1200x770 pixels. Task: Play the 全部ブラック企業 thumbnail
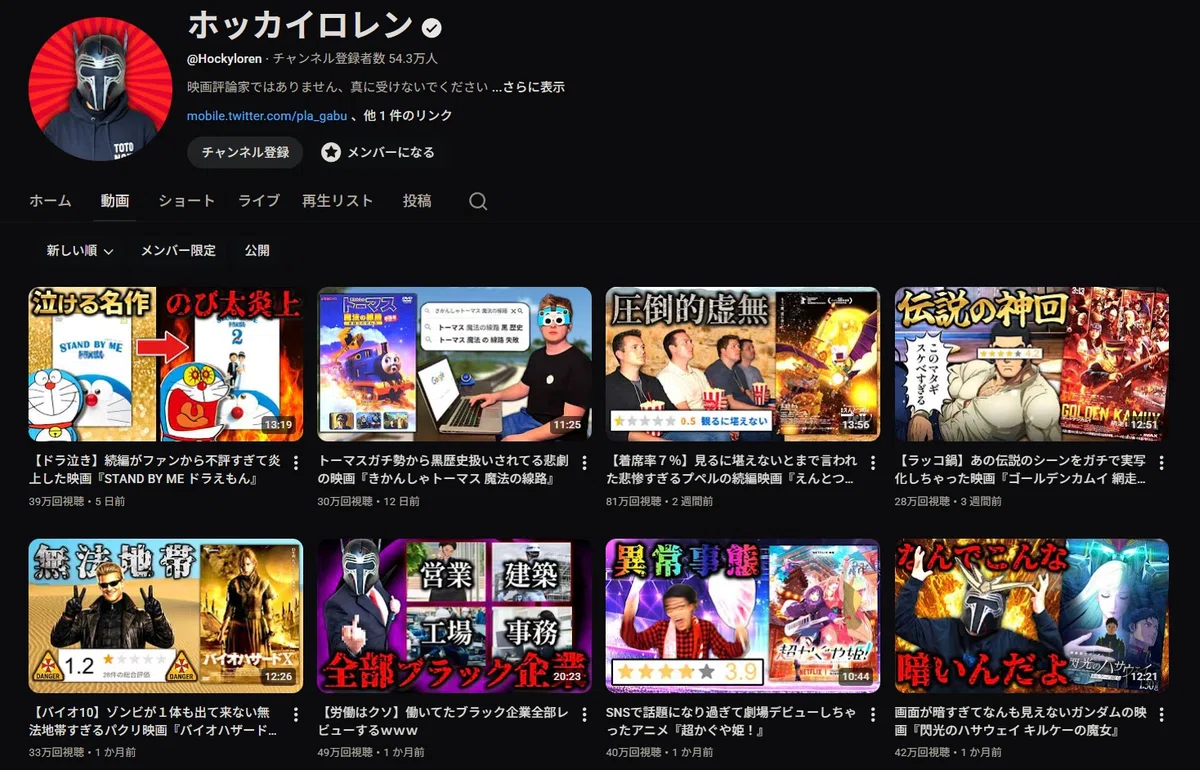454,616
